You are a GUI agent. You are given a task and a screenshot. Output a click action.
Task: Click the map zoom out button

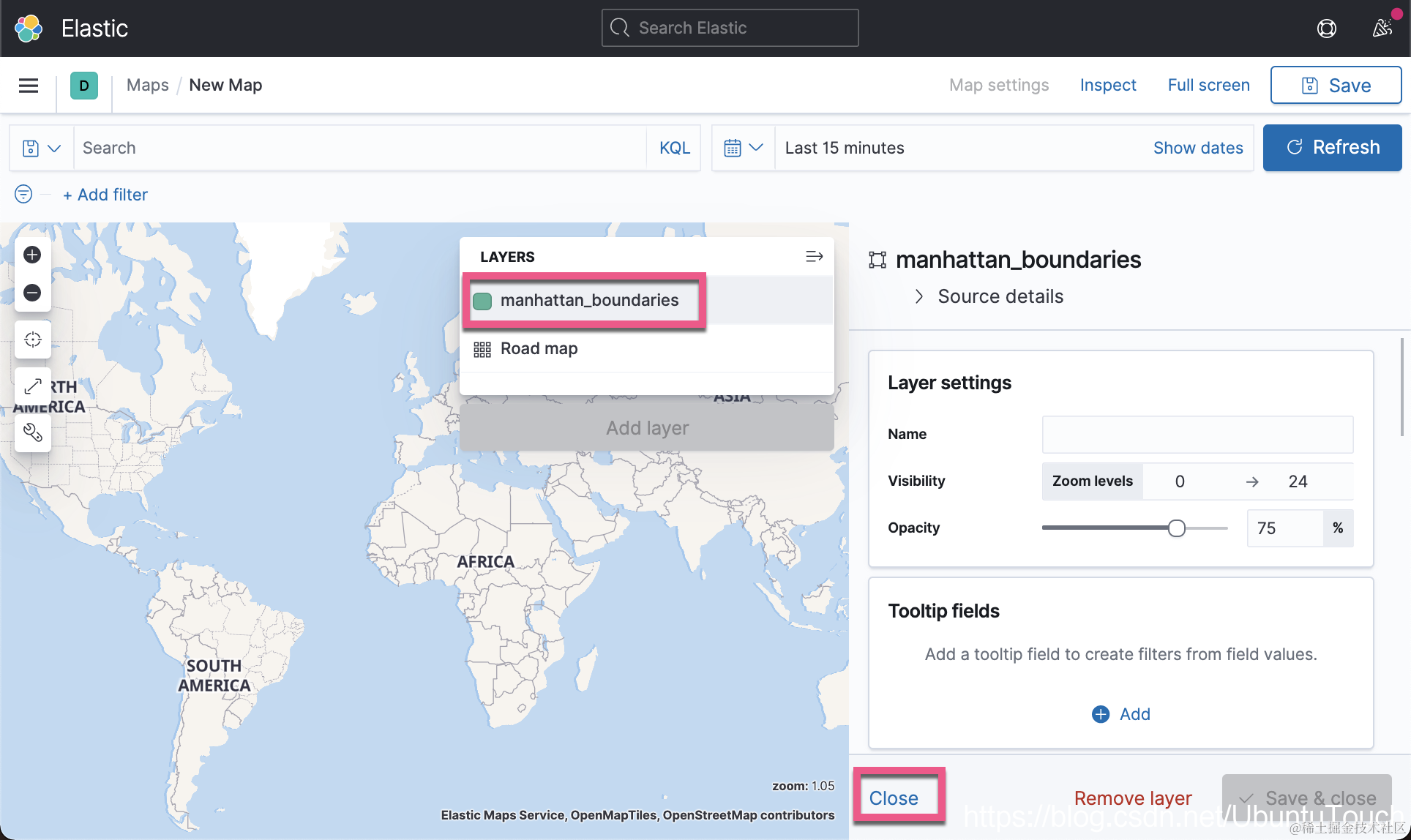32,293
